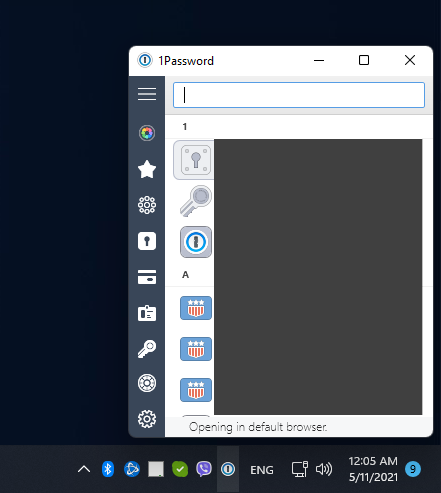
Task: Select the All Items colorful circle icon
Action: pyautogui.click(x=147, y=133)
